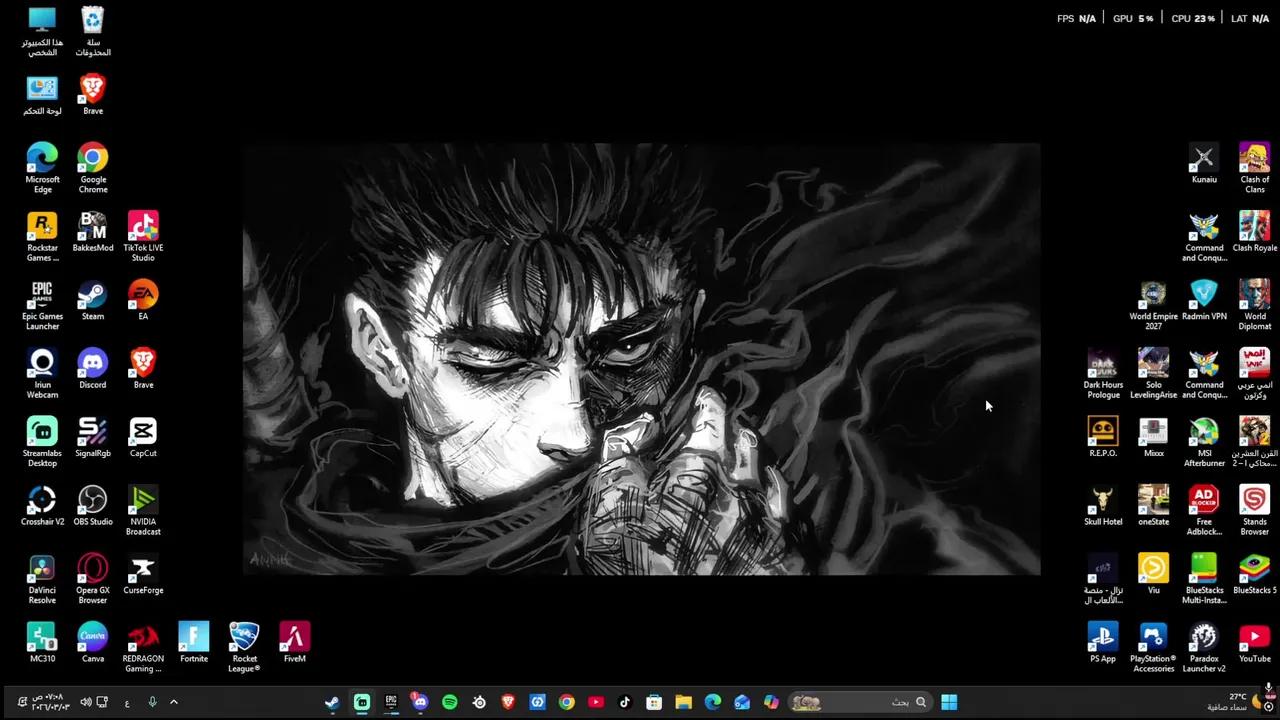Open Microsoft Edge desktop shortcut
Image resolution: width=1280 pixels, height=720 pixels.
42,168
